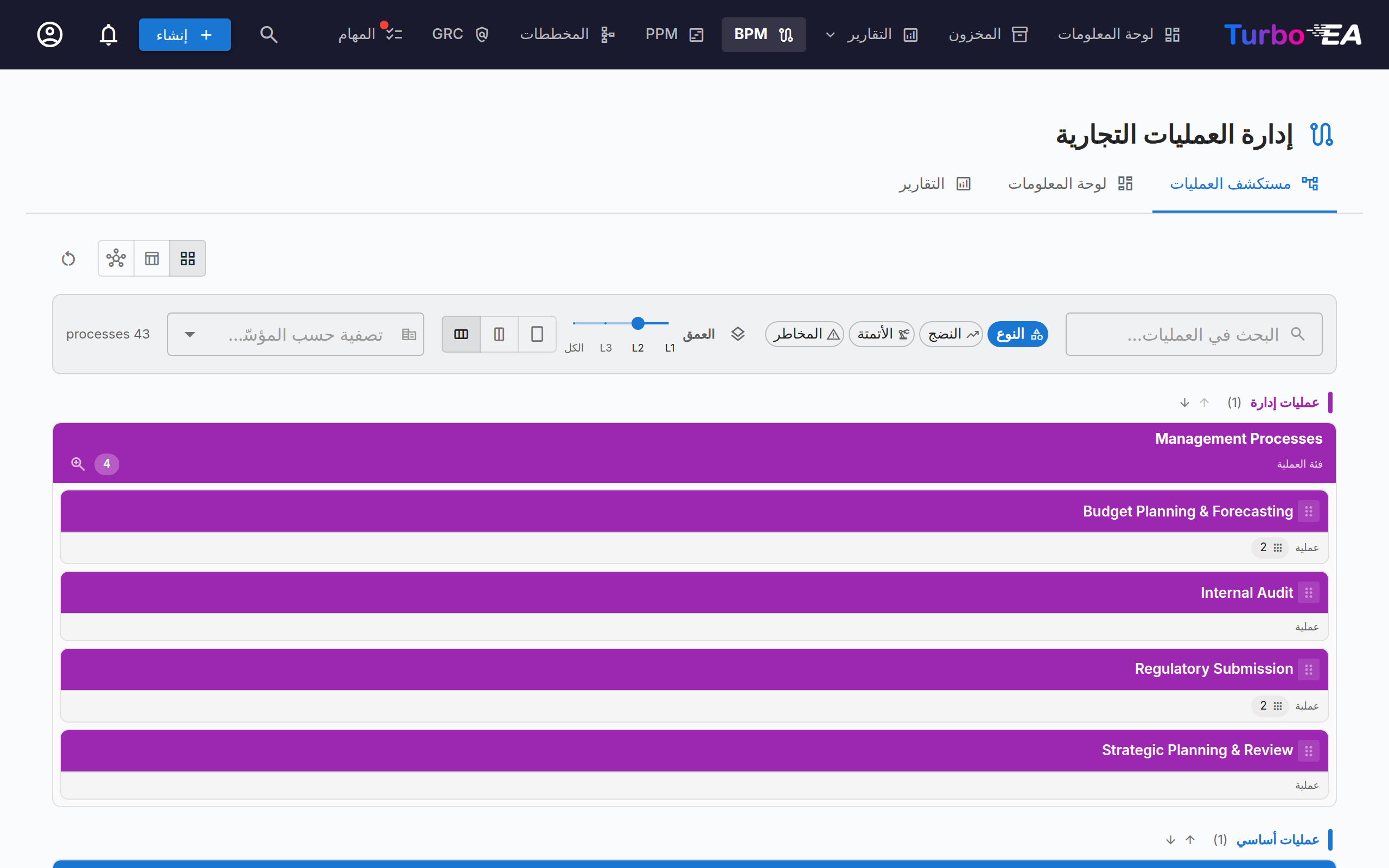The image size is (1389, 868).
Task: Open the المخططات diagrams nav item
Action: 567,34
